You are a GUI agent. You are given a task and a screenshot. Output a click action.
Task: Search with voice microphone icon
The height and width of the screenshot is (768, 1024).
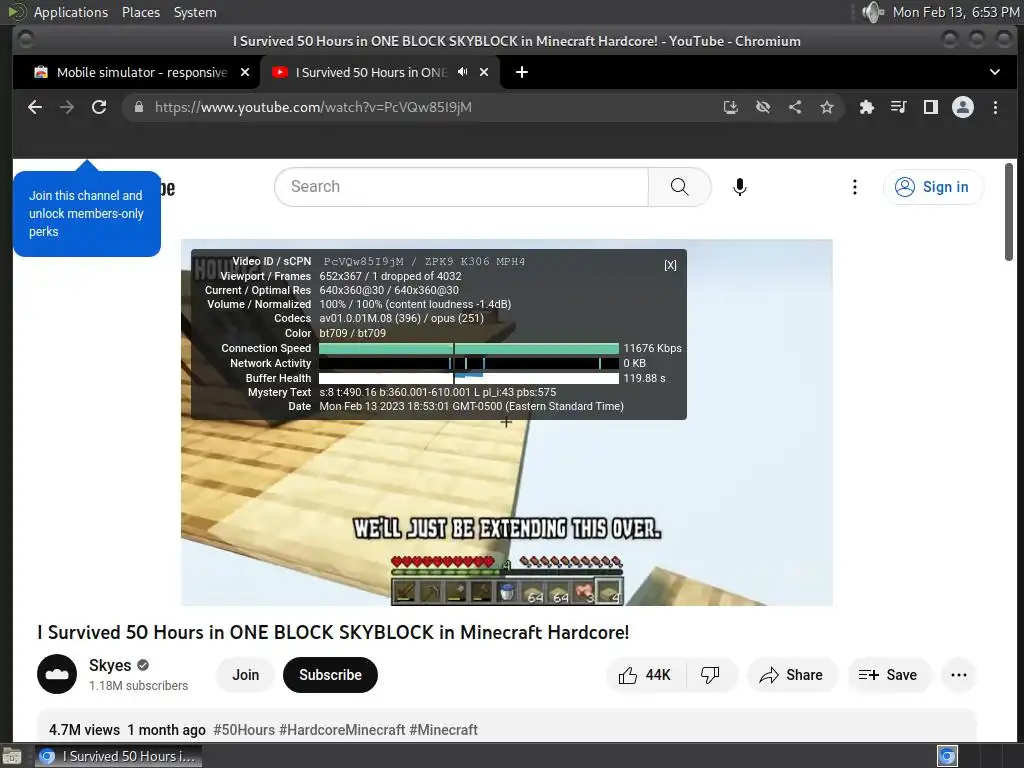click(x=739, y=187)
